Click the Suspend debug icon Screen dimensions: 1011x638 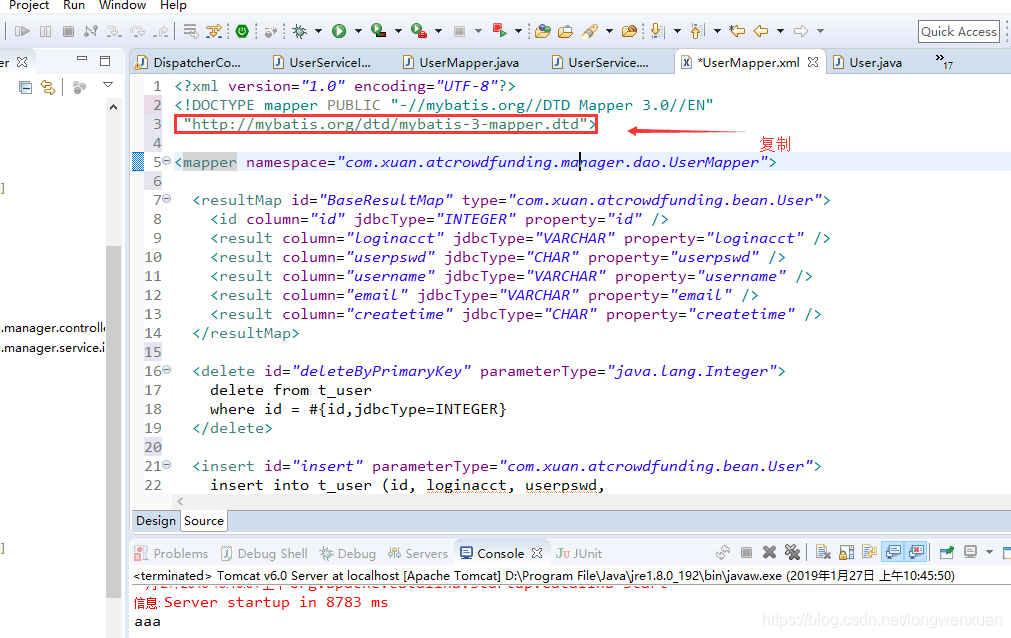click(45, 31)
